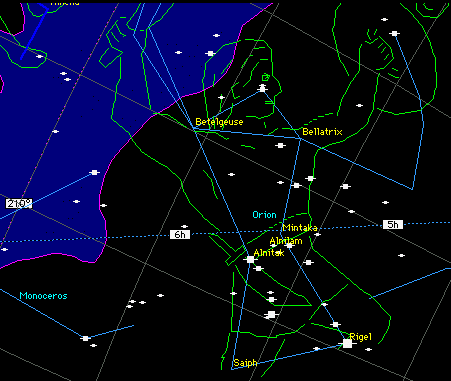451x381 pixels.
Task: Click the star just above Rigel on the blue line
Action: pyautogui.click(x=336, y=324)
